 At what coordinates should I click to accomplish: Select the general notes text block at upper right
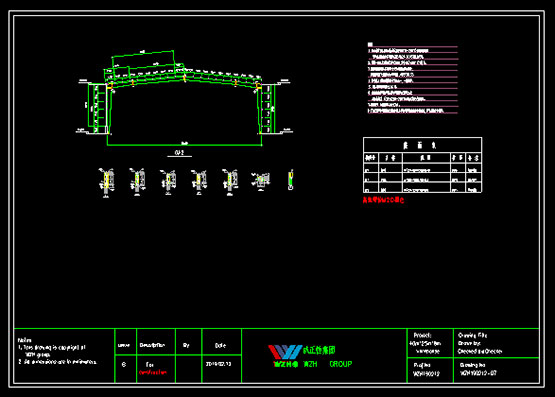click(413, 78)
